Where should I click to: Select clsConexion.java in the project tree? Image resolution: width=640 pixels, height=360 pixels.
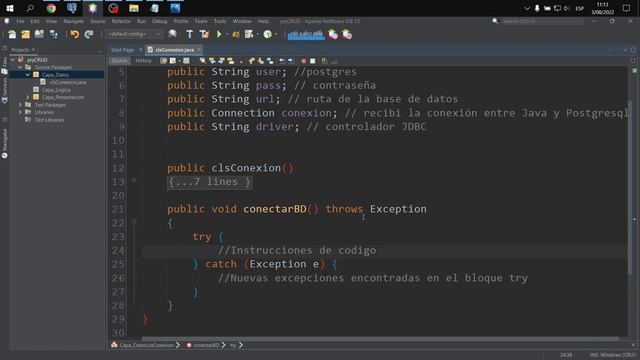[68, 82]
